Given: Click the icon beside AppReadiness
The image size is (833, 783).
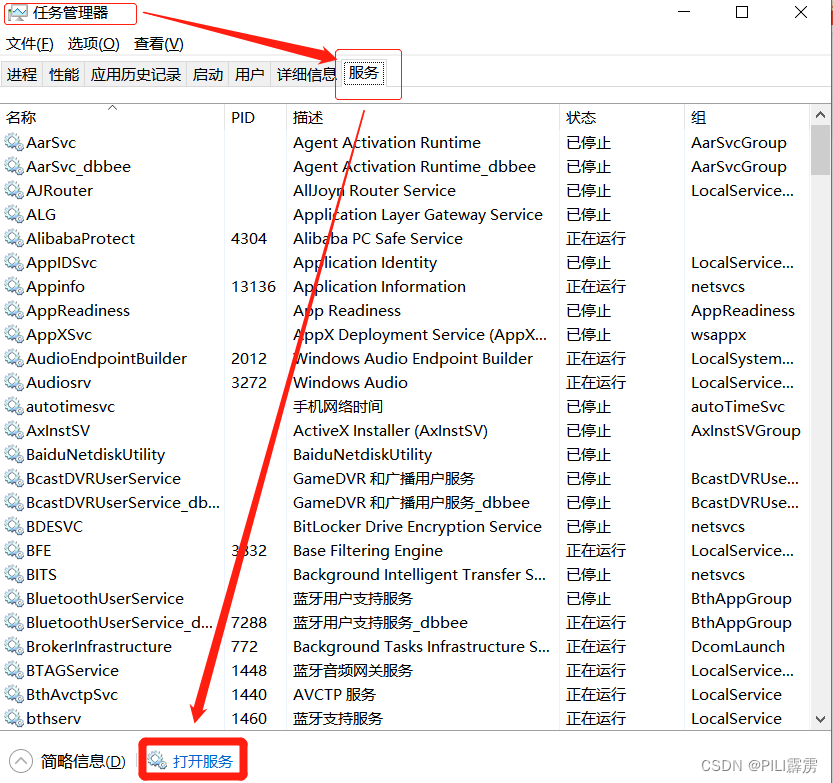Looking at the screenshot, I should point(14,310).
